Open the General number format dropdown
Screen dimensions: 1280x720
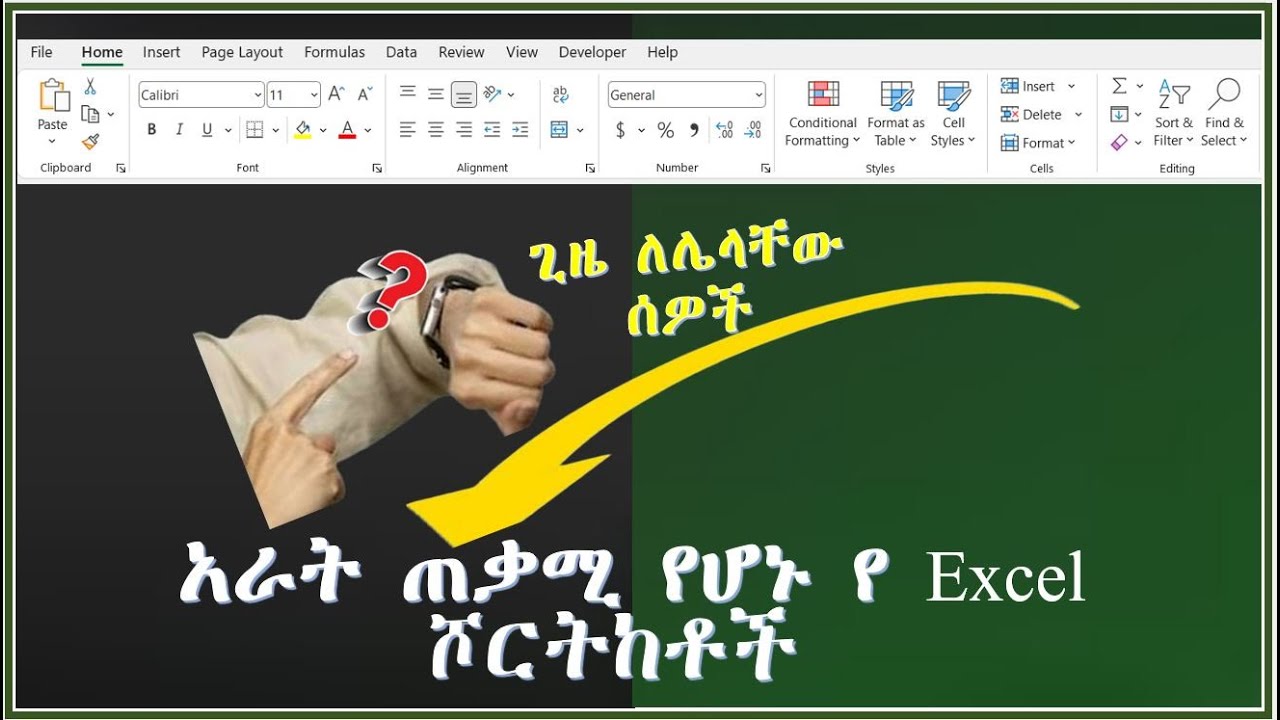[x=758, y=95]
